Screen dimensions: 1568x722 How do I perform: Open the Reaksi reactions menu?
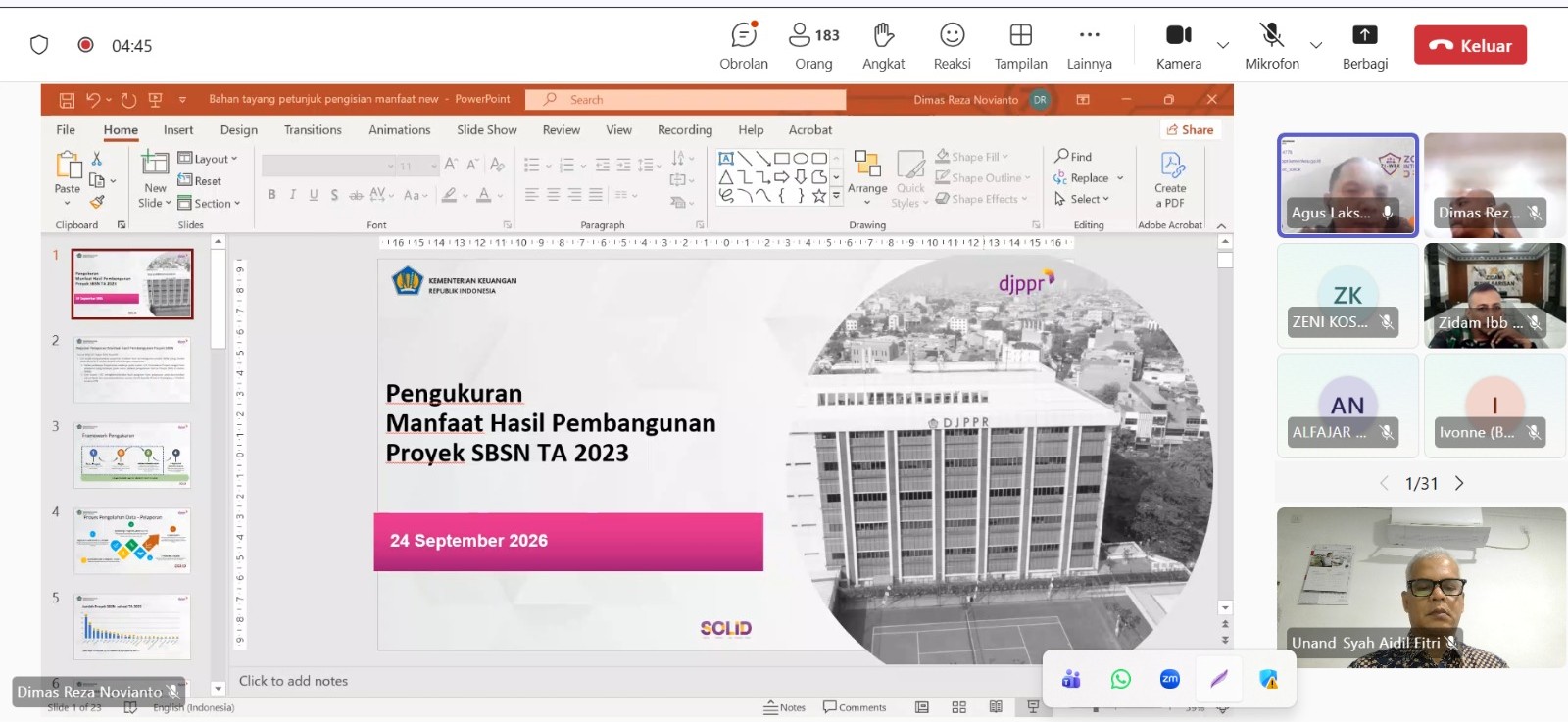coord(952,46)
